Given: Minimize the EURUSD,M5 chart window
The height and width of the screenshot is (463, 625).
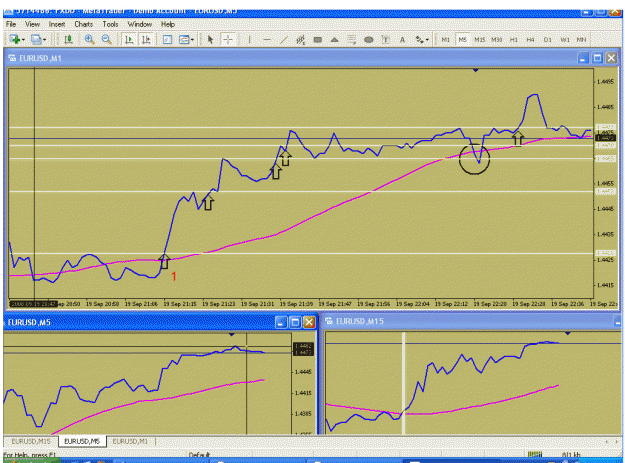Looking at the screenshot, I should (281, 322).
